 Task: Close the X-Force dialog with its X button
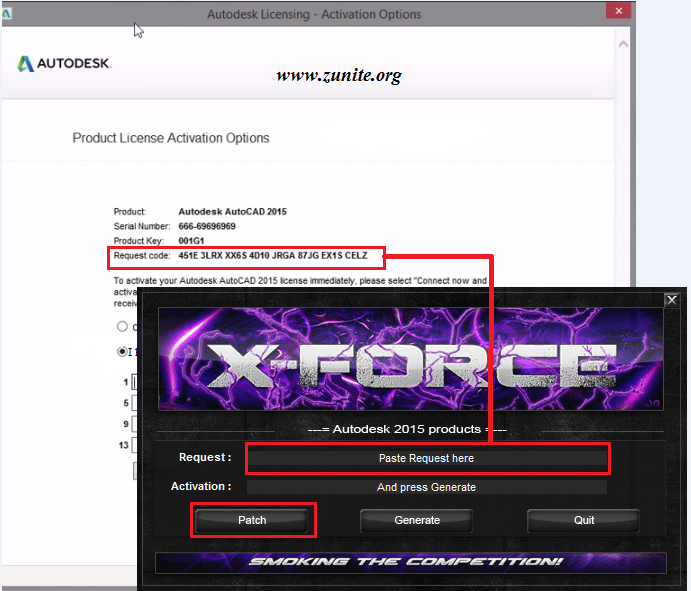point(672,300)
